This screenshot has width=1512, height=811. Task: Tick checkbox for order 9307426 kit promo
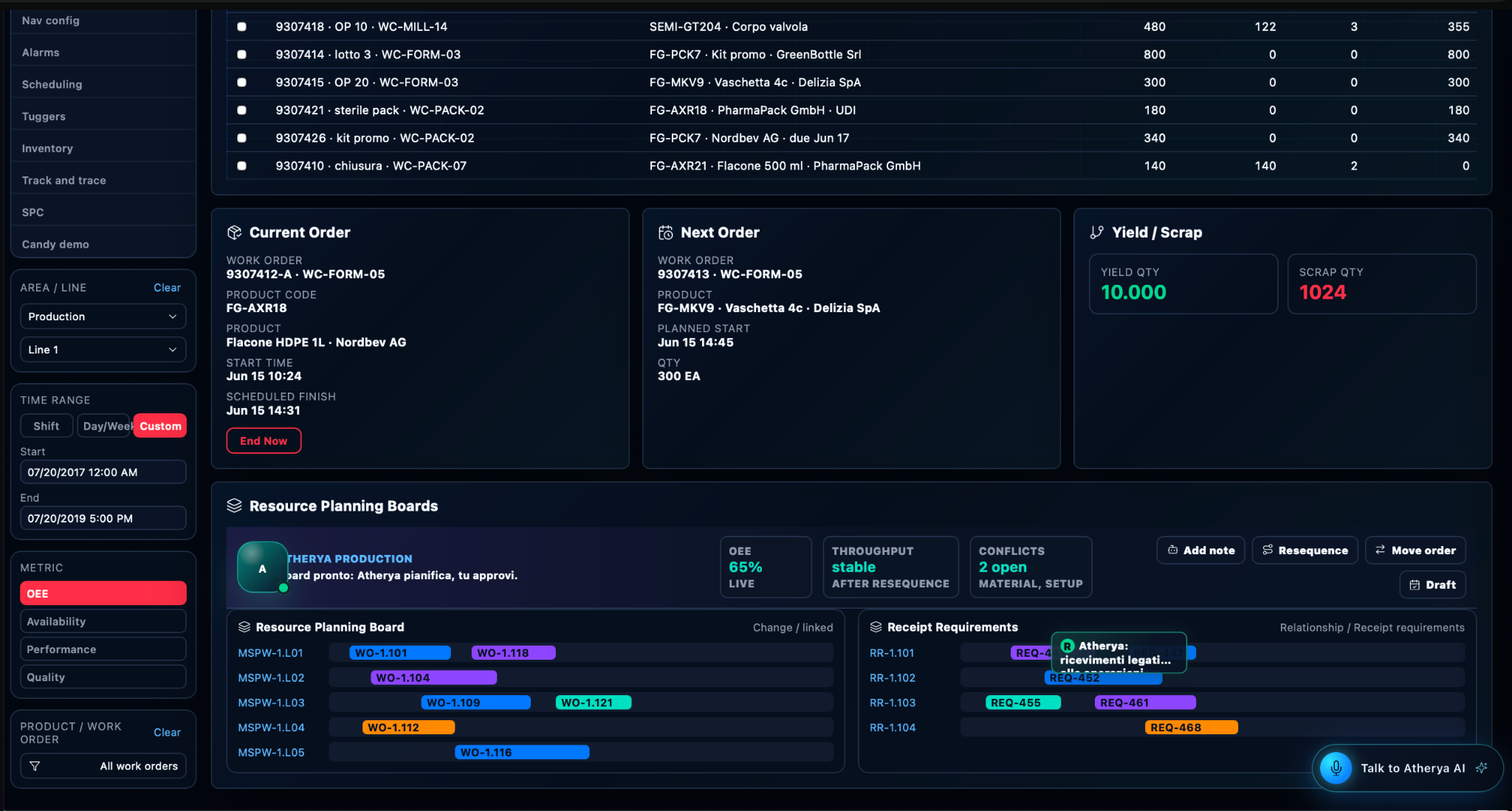[x=241, y=138]
